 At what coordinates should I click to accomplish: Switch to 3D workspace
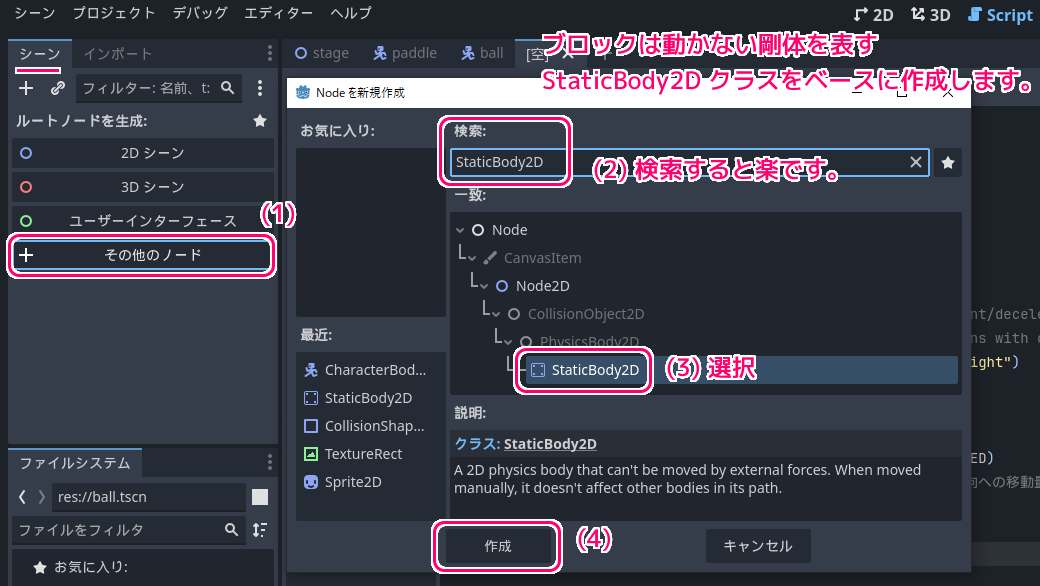[931, 15]
